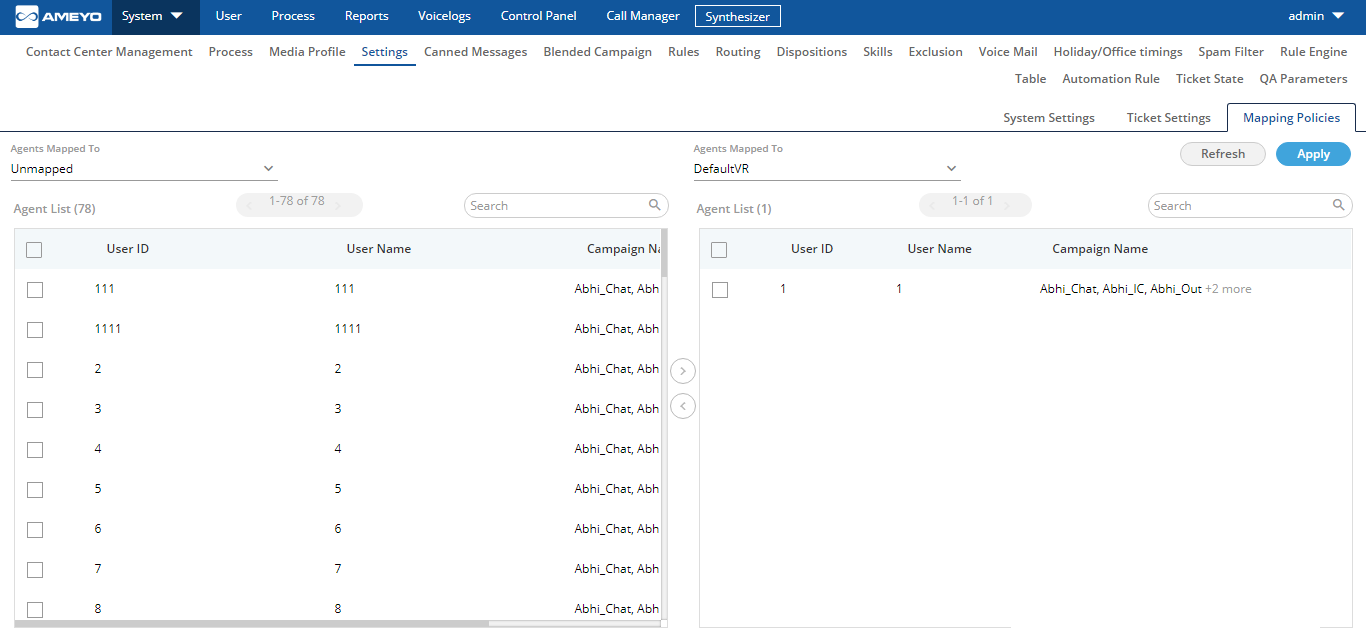
Task: Open the admin account dropdown
Action: [1316, 16]
